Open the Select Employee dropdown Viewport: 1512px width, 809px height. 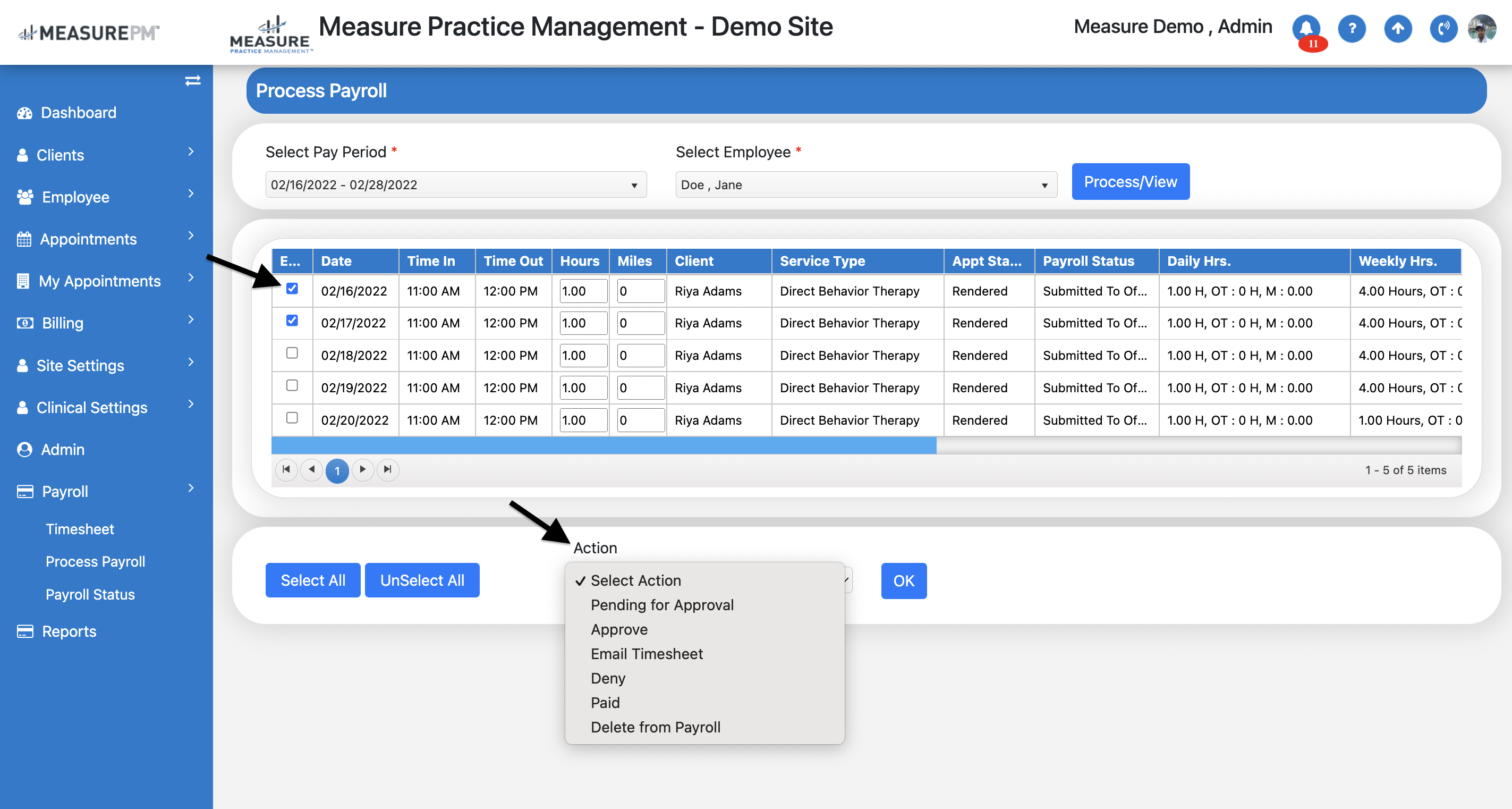click(x=866, y=185)
